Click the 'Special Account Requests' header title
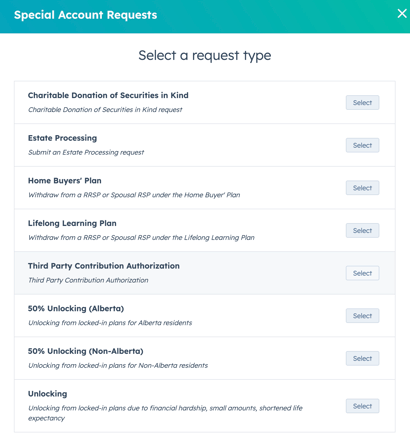 click(85, 15)
